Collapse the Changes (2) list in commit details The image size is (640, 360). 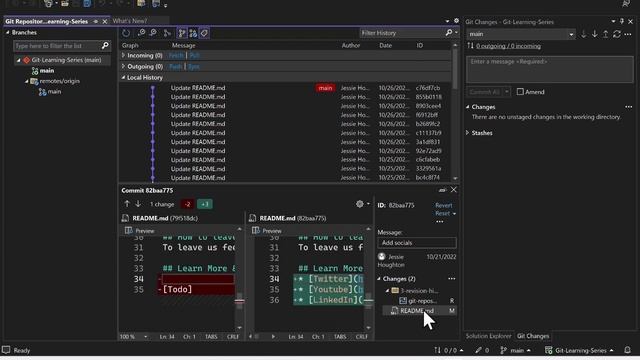[379, 279]
